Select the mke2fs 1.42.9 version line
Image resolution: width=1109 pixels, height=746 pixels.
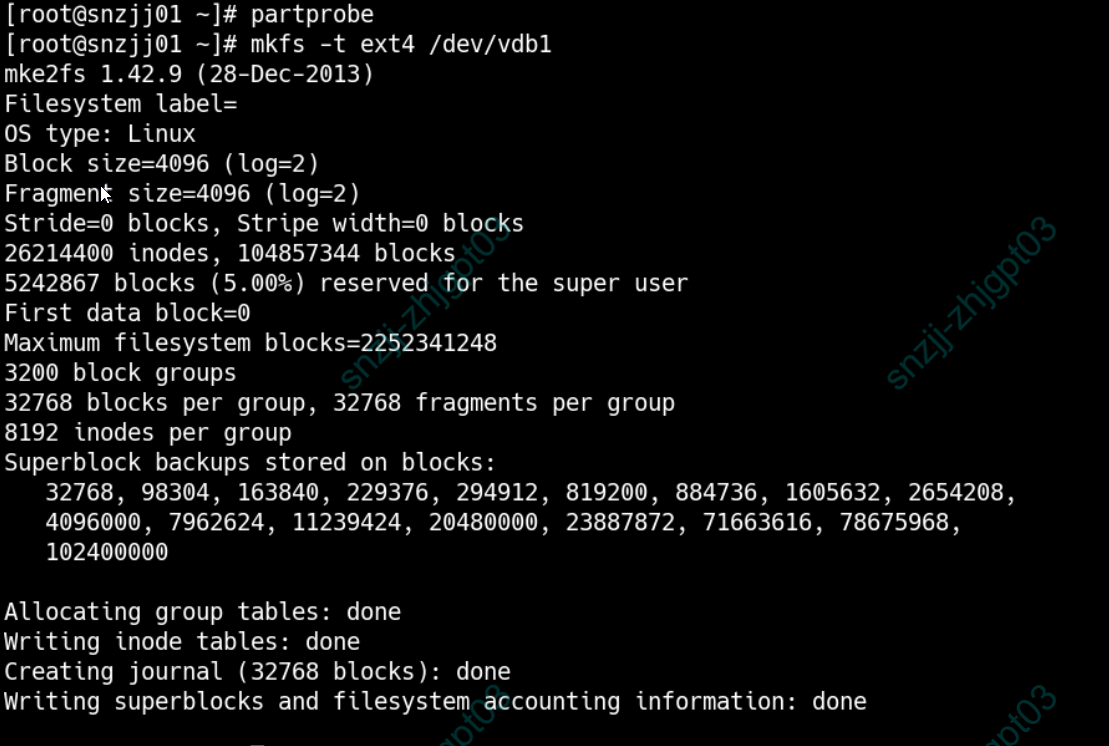(189, 74)
